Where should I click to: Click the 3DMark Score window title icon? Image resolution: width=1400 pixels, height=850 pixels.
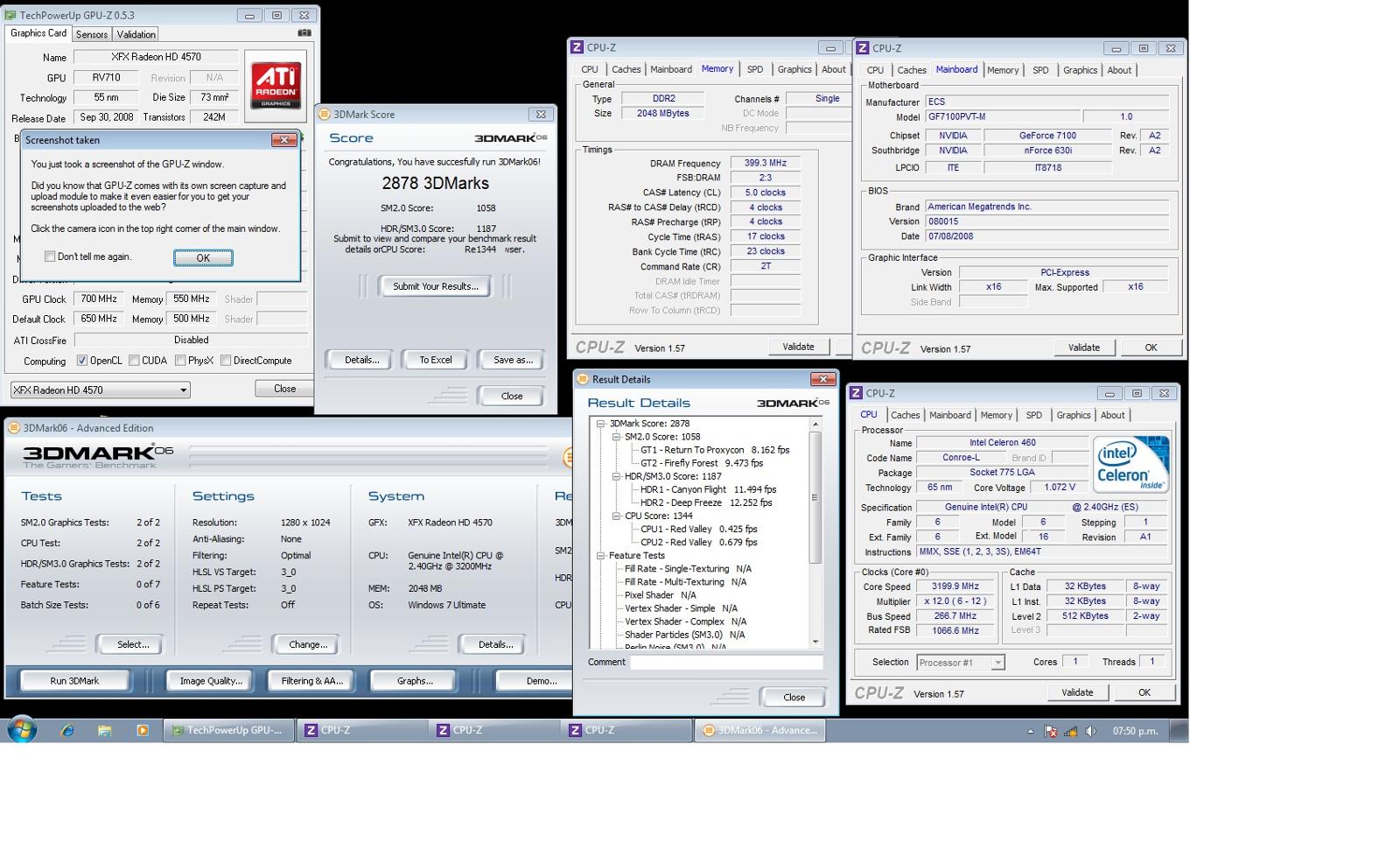coord(325,114)
